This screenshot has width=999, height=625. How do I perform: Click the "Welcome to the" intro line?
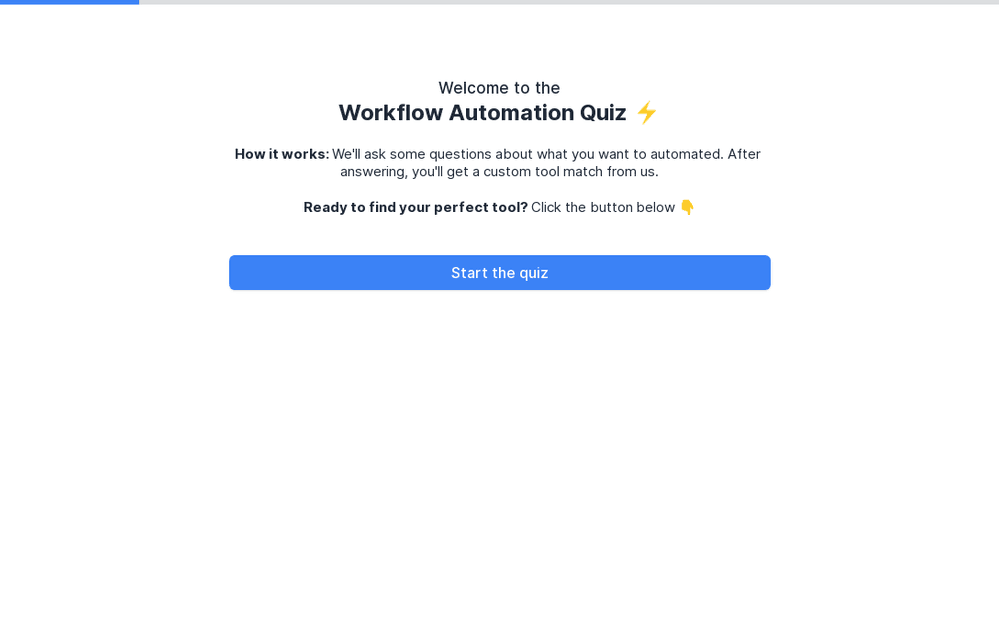click(x=499, y=88)
